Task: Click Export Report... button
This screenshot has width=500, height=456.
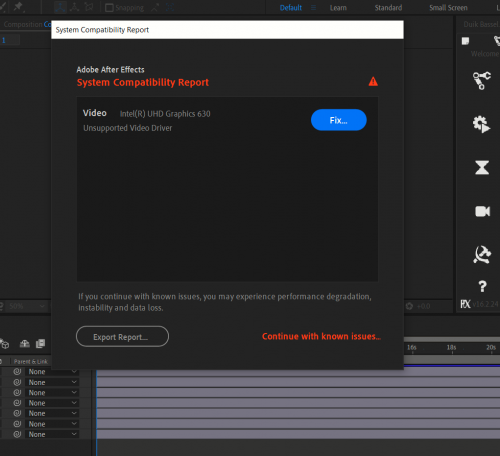Action: tap(122, 337)
